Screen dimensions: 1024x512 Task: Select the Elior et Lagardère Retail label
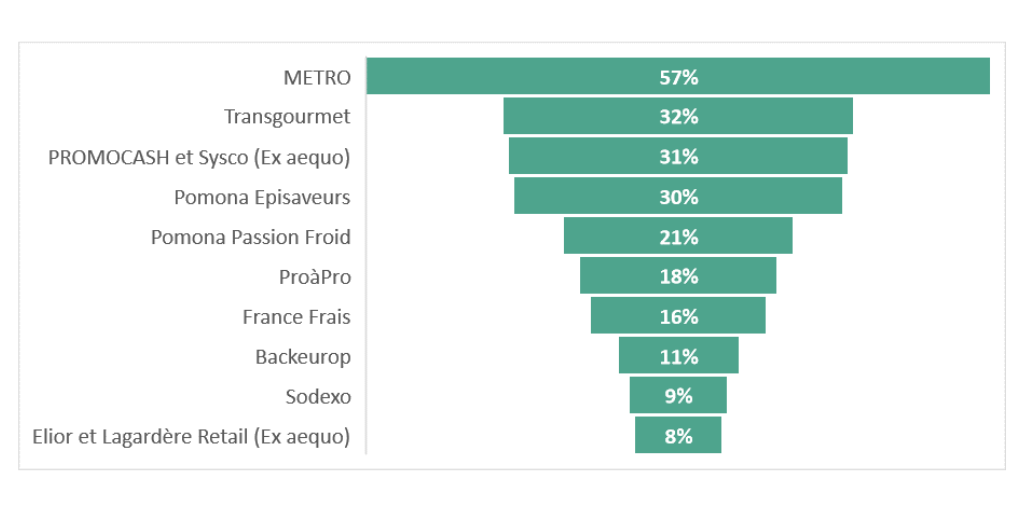point(191,437)
